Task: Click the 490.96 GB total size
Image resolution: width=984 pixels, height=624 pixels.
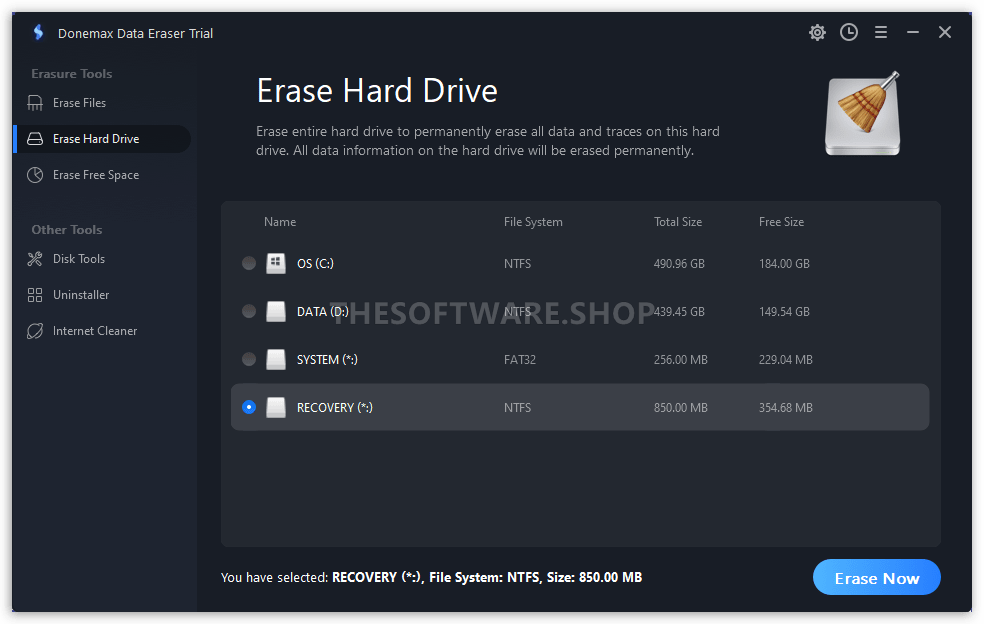Action: (x=679, y=264)
